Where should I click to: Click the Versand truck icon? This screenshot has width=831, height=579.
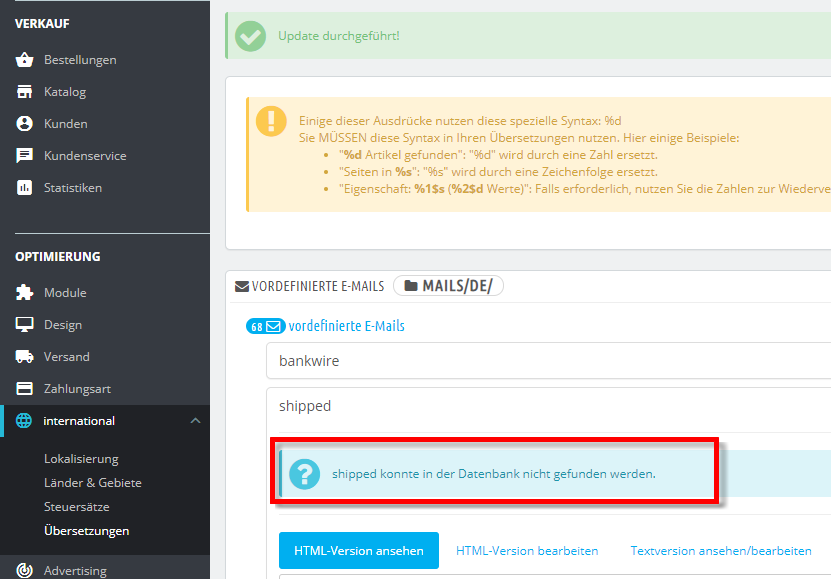(x=24, y=357)
